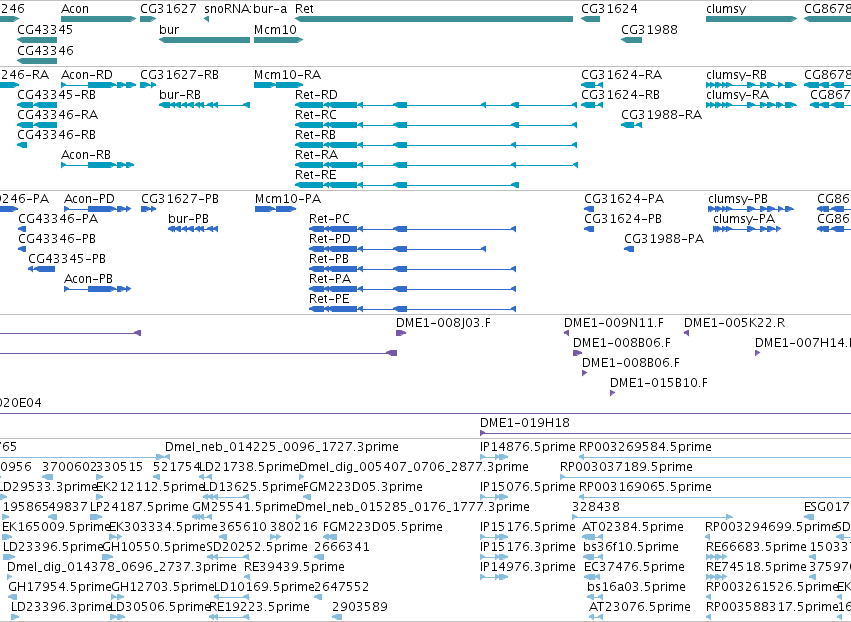Select the CG43345-RB transcript label
The width and height of the screenshot is (851, 622).
56,94
